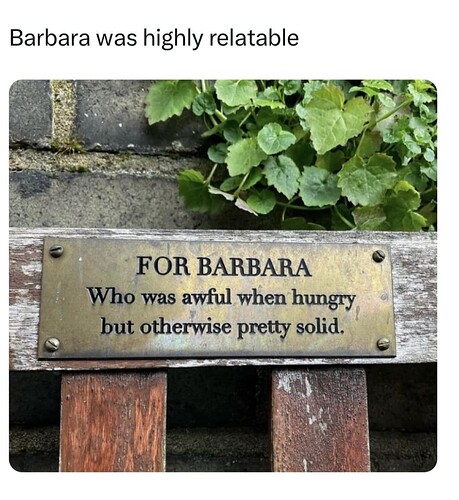
Task: Click the bottom-right screw on the plaque
Action: tap(383, 344)
